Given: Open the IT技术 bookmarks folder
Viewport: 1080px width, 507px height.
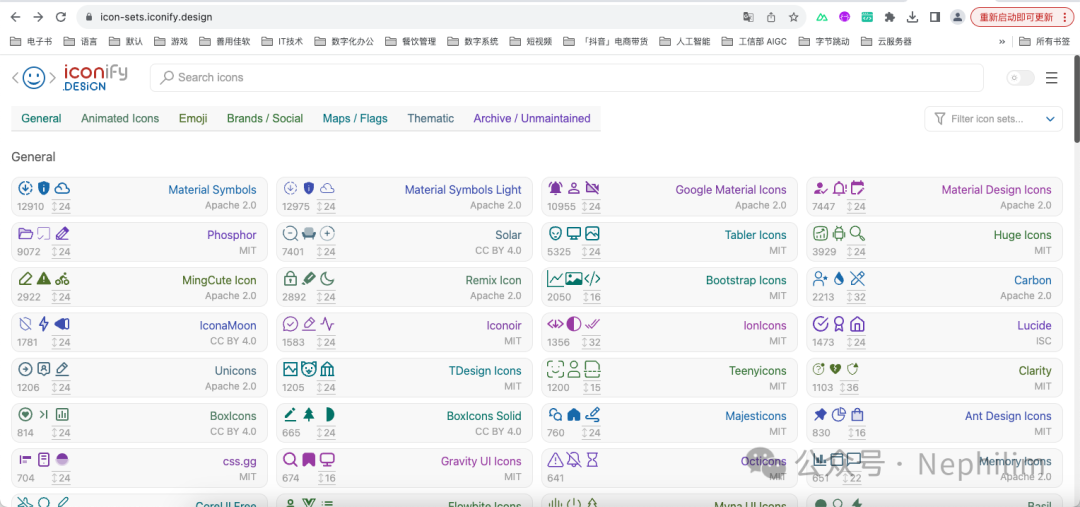Looking at the screenshot, I should click(x=282, y=41).
